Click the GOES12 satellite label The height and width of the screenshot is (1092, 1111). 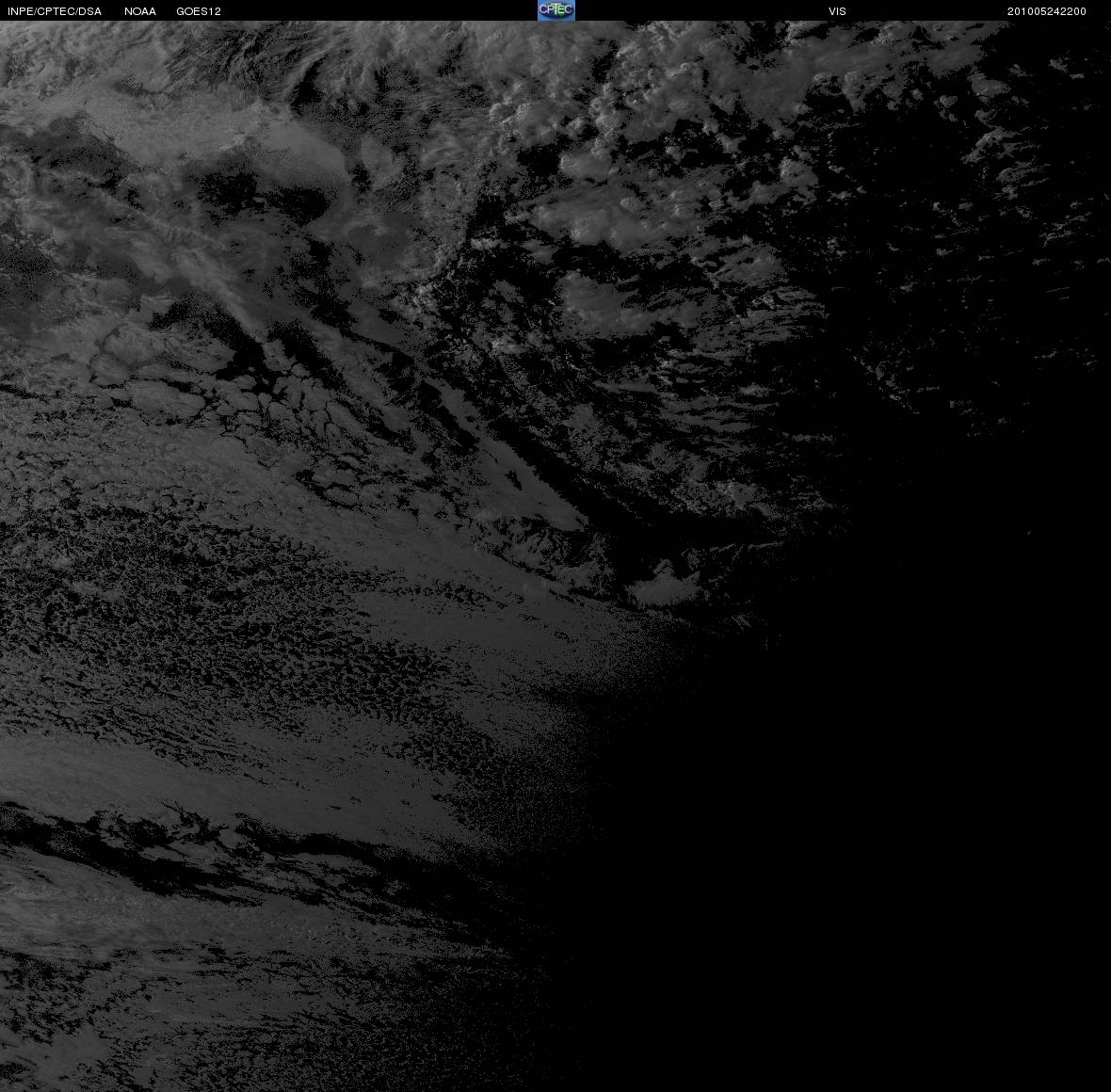(x=199, y=11)
